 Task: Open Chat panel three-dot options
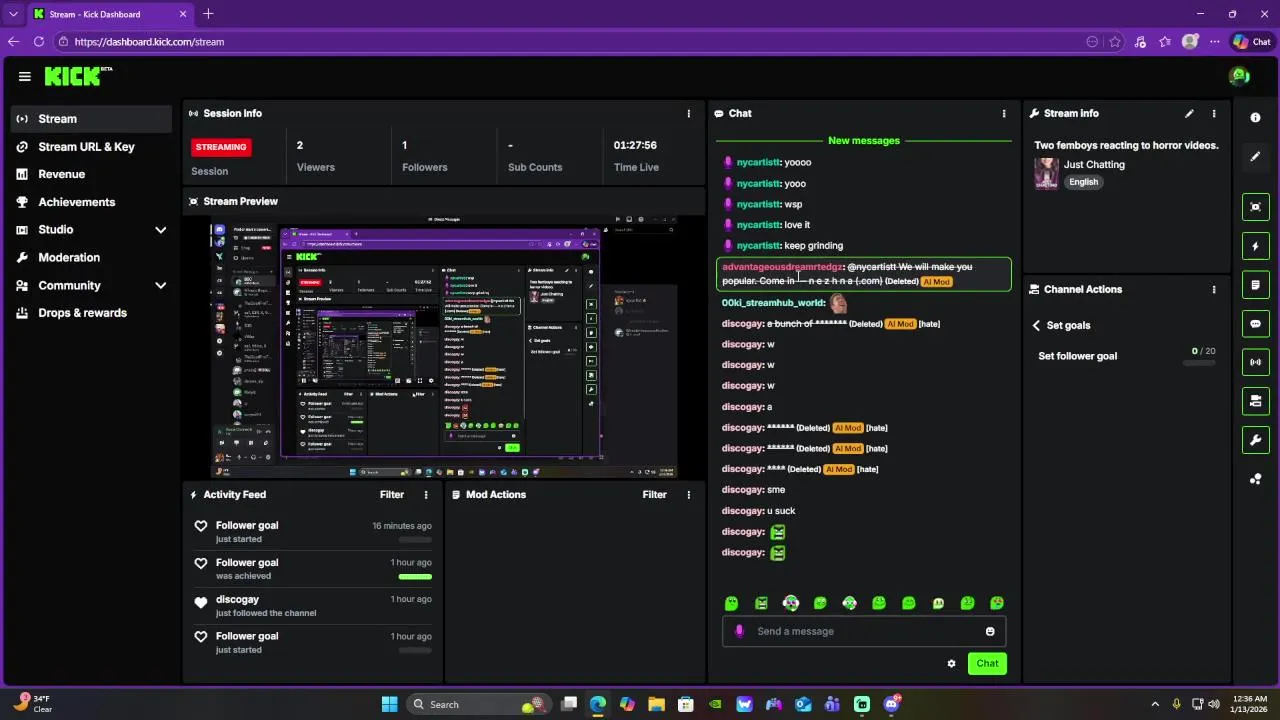[1004, 114]
